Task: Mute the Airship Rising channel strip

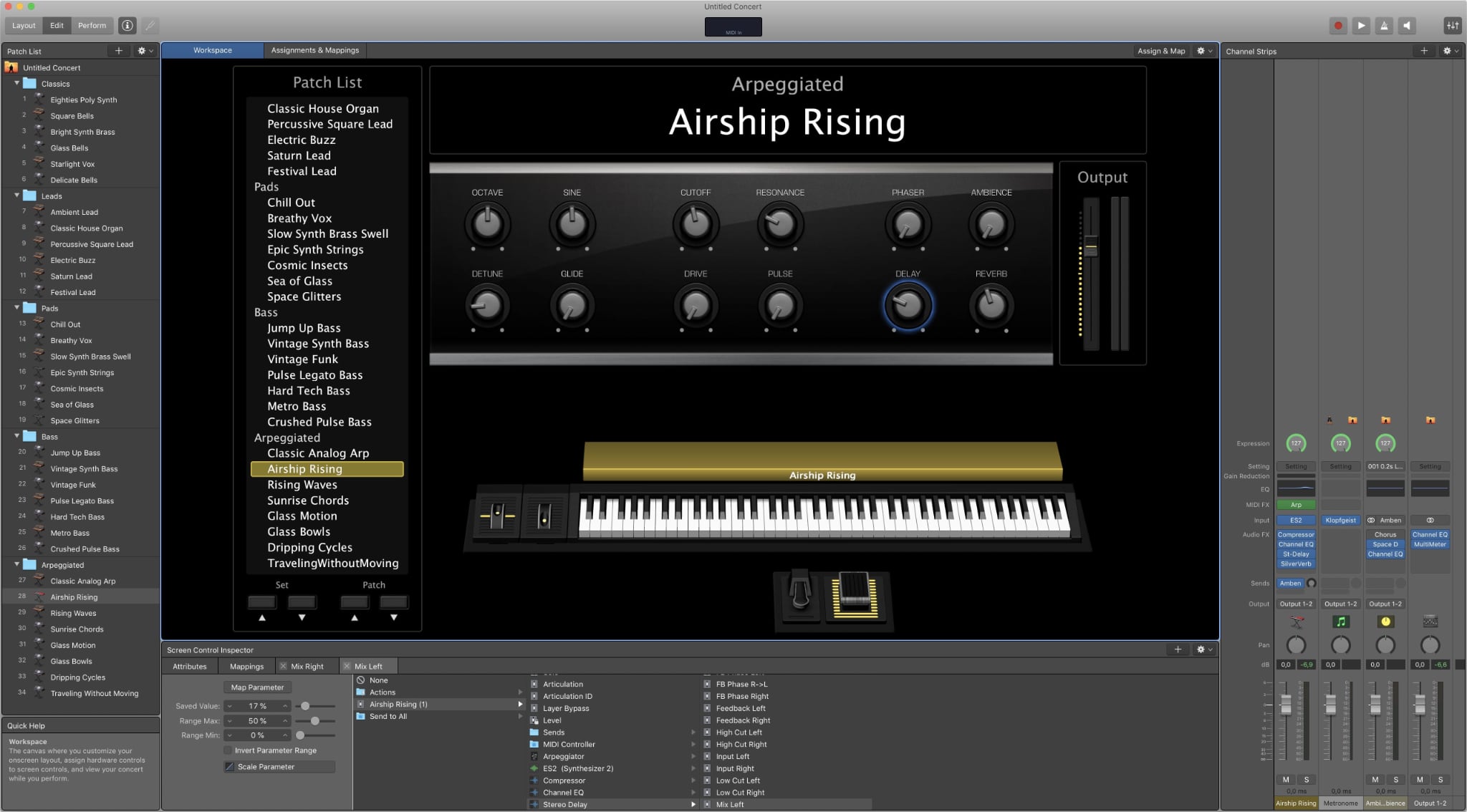Action: [x=1286, y=780]
